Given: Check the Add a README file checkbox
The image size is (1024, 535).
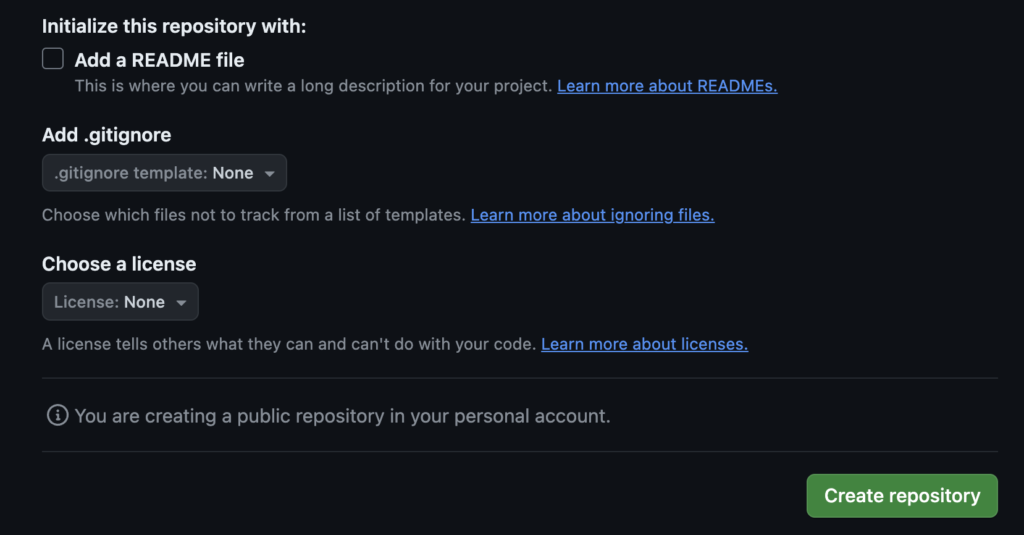Looking at the screenshot, I should [53, 59].
